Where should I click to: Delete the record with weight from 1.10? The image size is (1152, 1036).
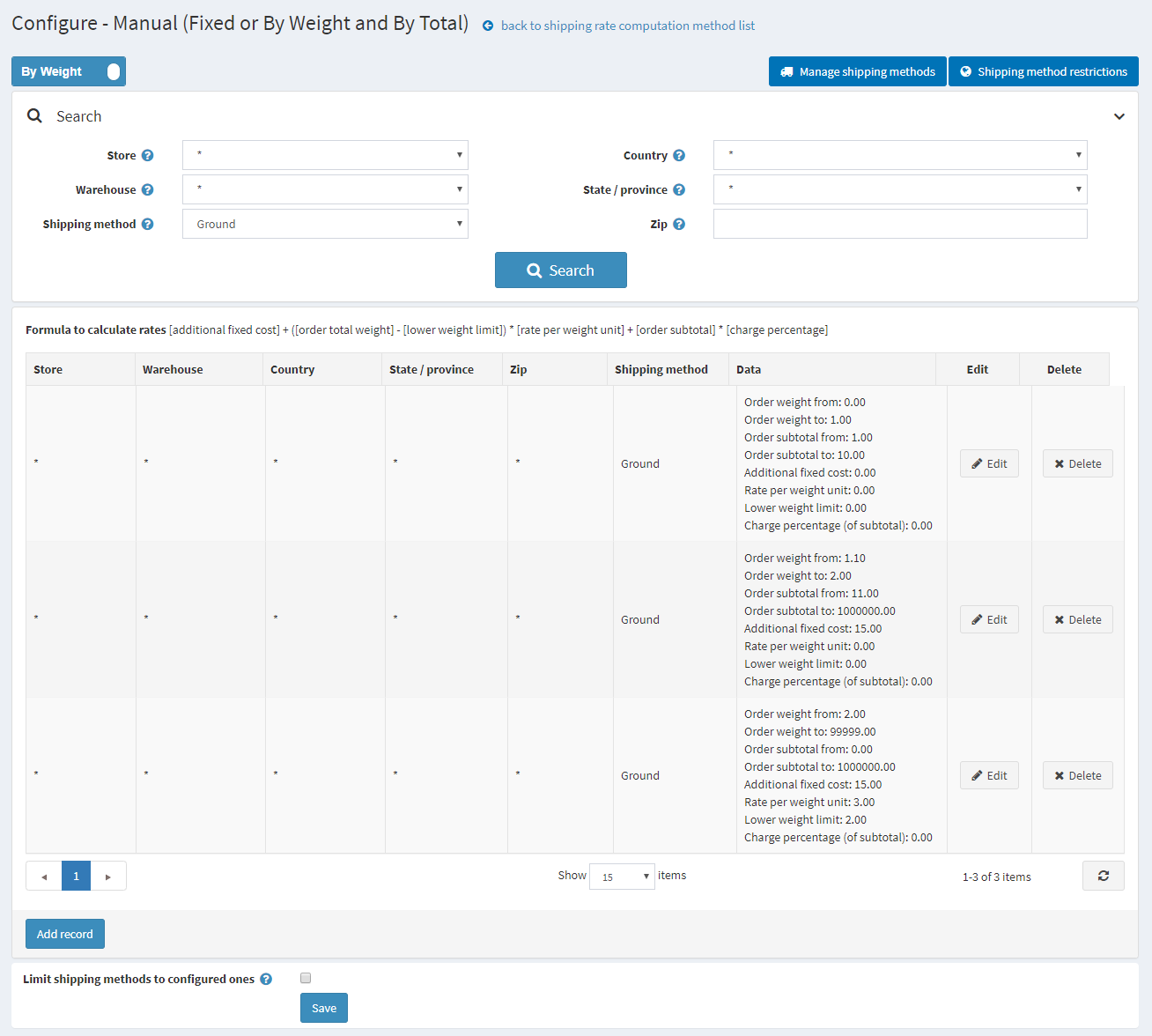coord(1077,619)
